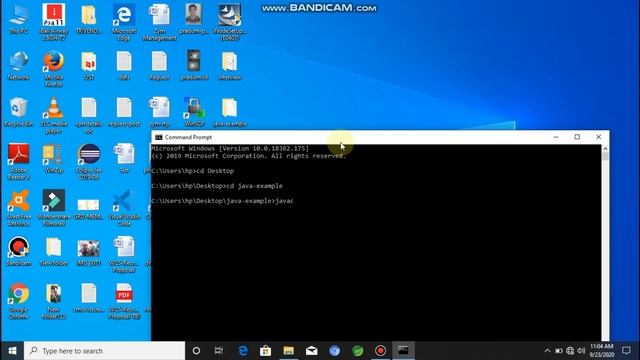Click the 'cd Desktop' command line
640x360 pixels.
coord(215,171)
